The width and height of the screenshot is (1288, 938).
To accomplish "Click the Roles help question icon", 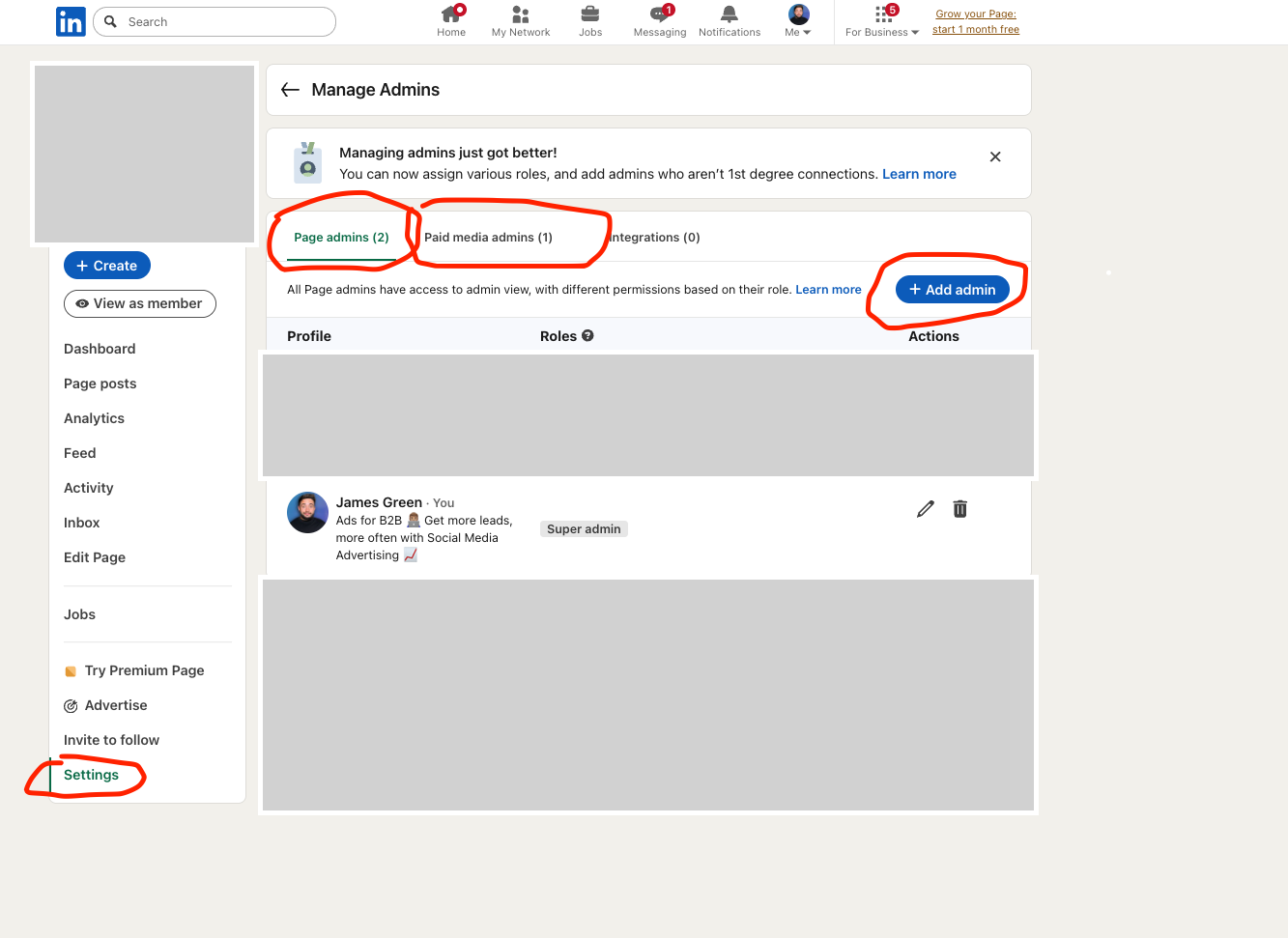I will (x=587, y=336).
